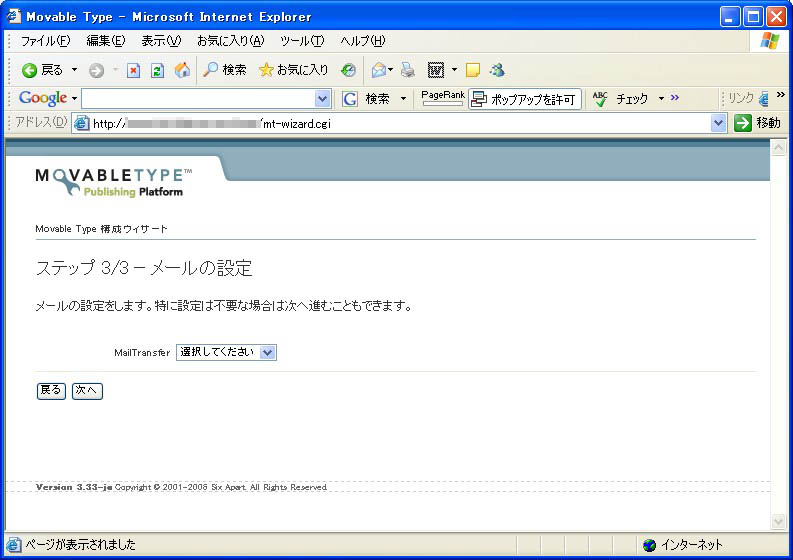Minimize the Internet Explorer window
Screen dimensions: 793x560
pyautogui.click(x=730, y=17)
